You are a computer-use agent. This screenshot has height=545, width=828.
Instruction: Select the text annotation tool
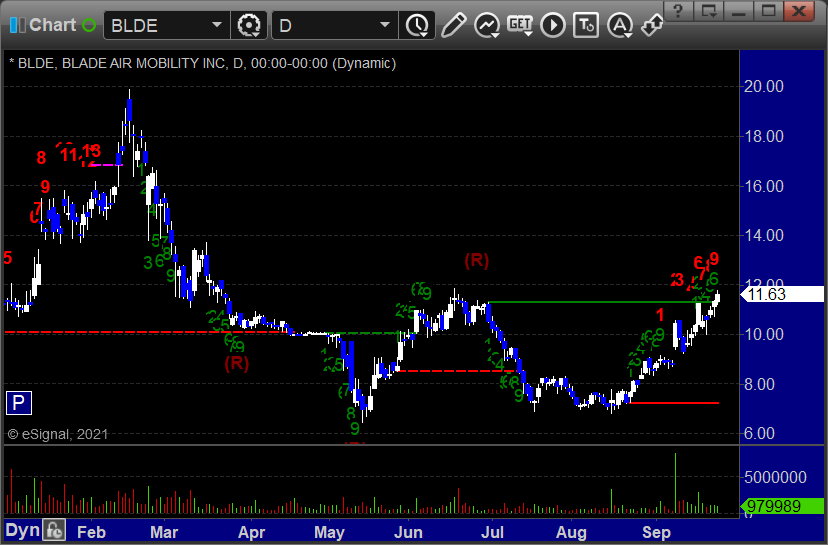point(586,25)
